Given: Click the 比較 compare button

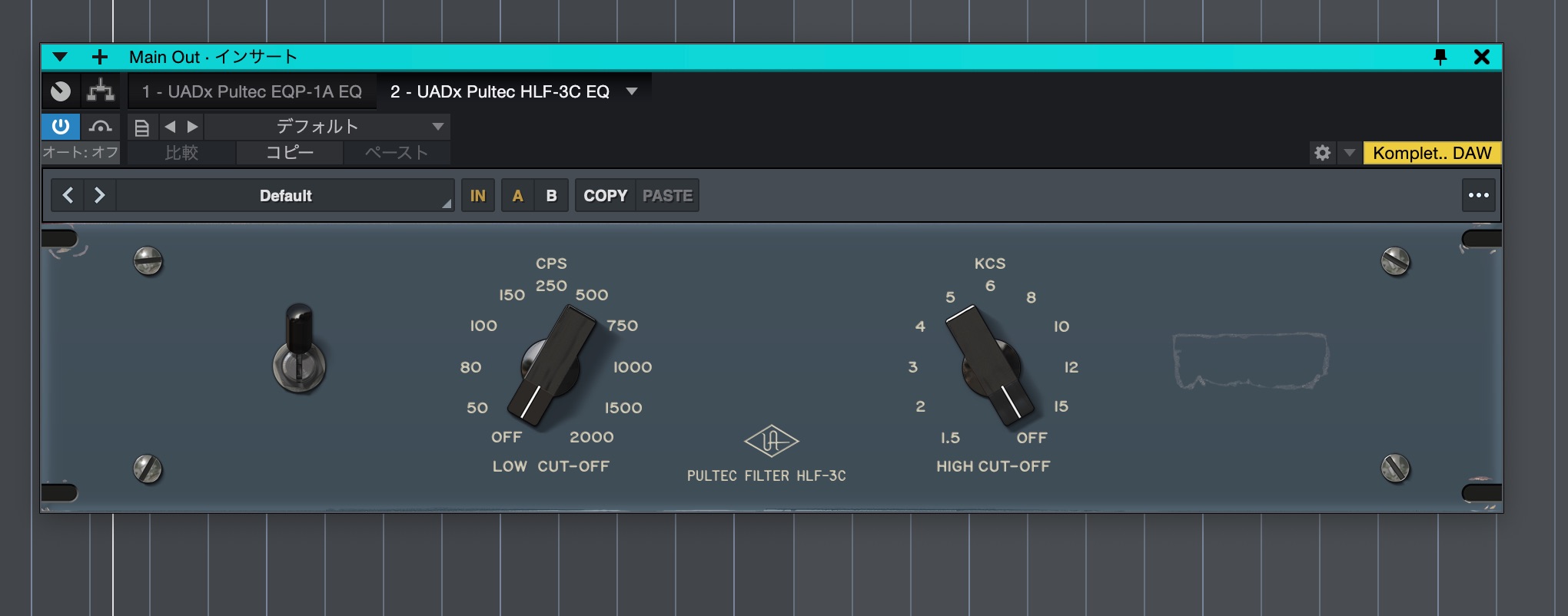Looking at the screenshot, I should coord(181,152).
